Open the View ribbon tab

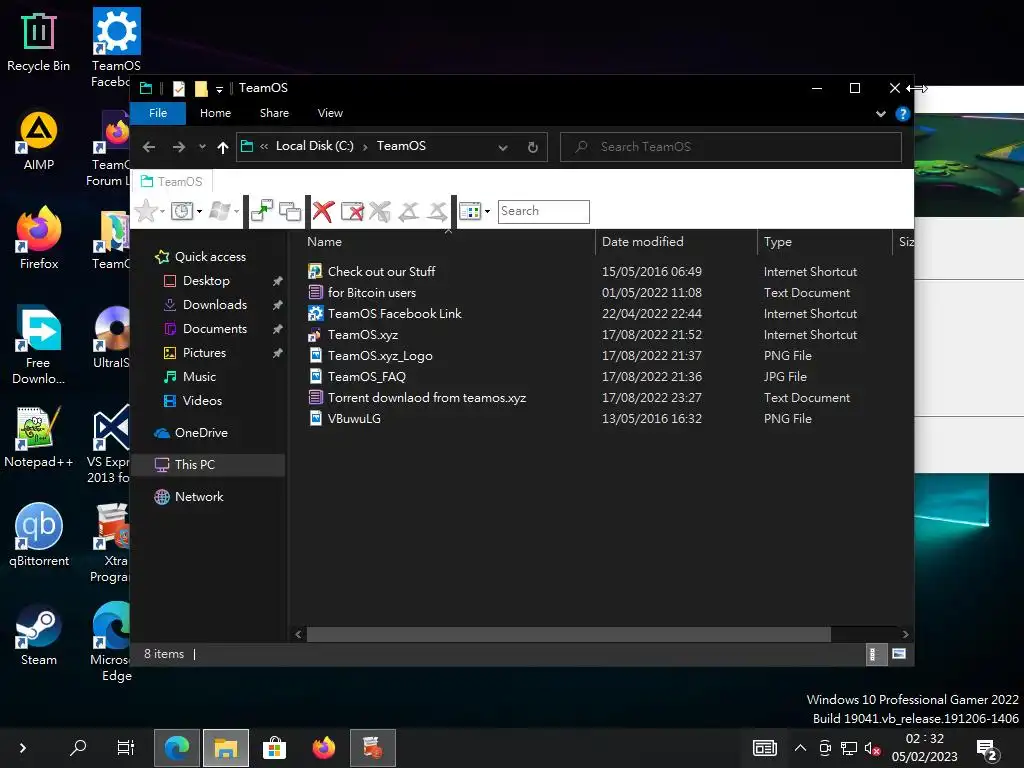pos(330,113)
